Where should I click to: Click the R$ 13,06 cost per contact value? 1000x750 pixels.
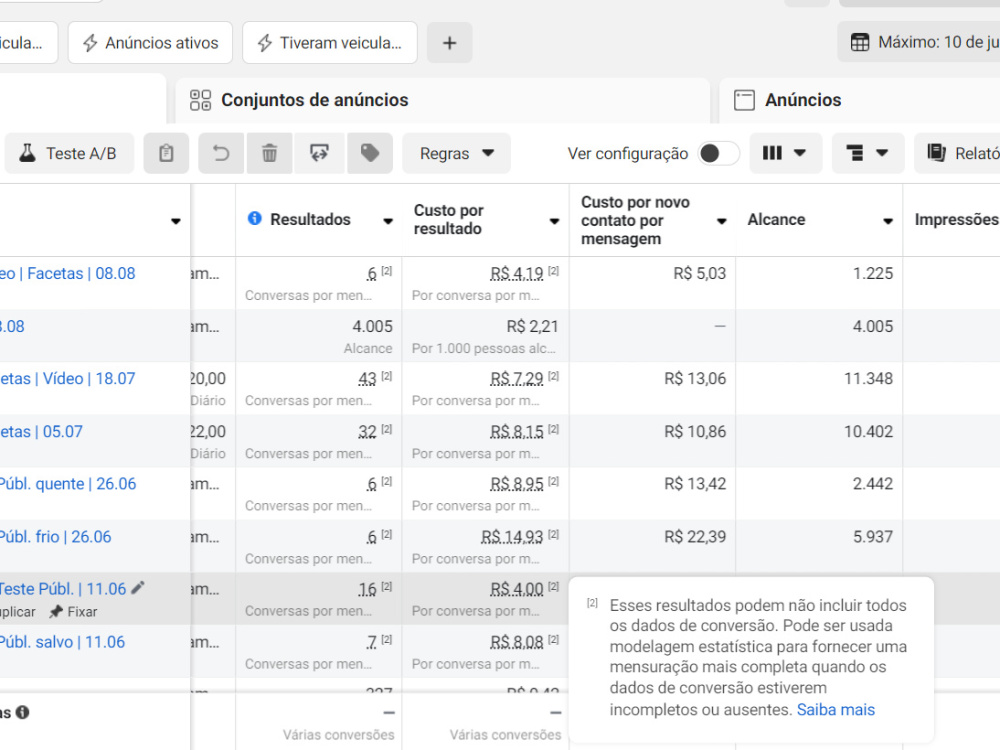click(695, 379)
